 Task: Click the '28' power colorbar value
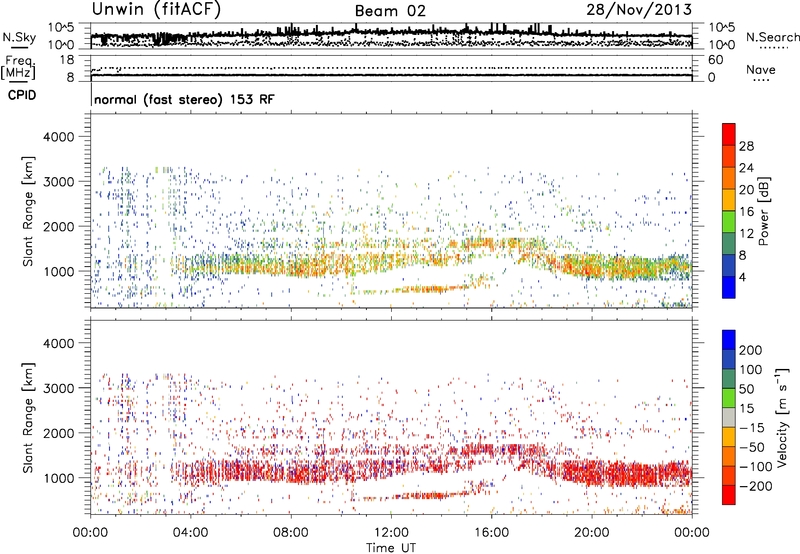[746, 146]
